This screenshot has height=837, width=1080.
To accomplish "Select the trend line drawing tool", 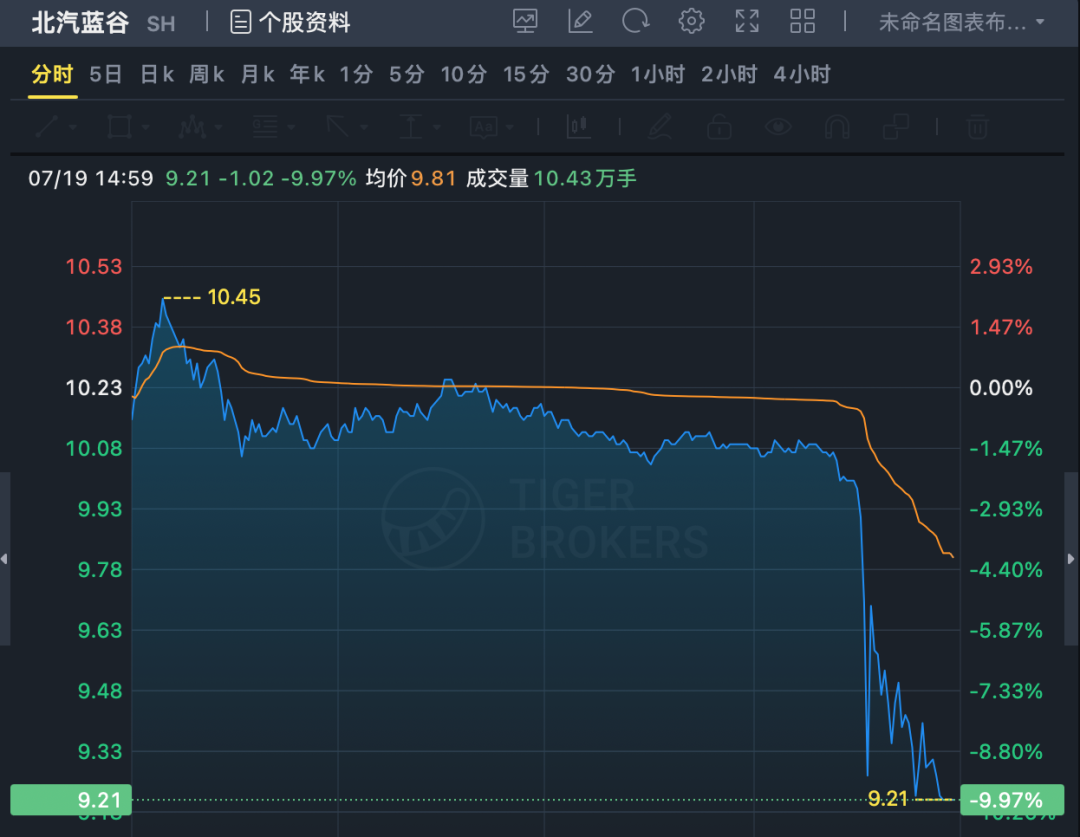I will [47, 127].
